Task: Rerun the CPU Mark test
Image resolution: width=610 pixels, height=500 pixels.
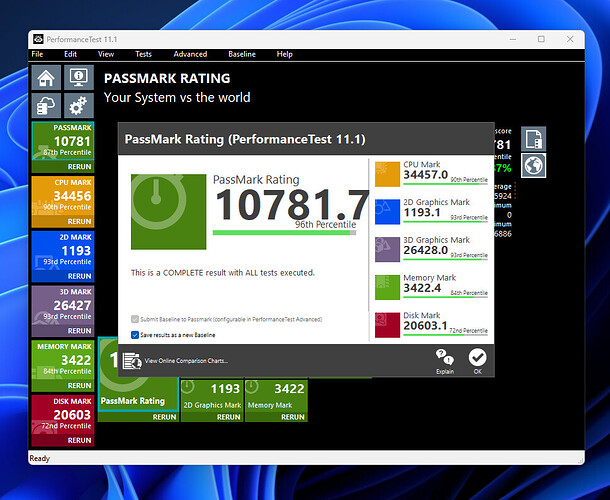Action: click(x=79, y=221)
